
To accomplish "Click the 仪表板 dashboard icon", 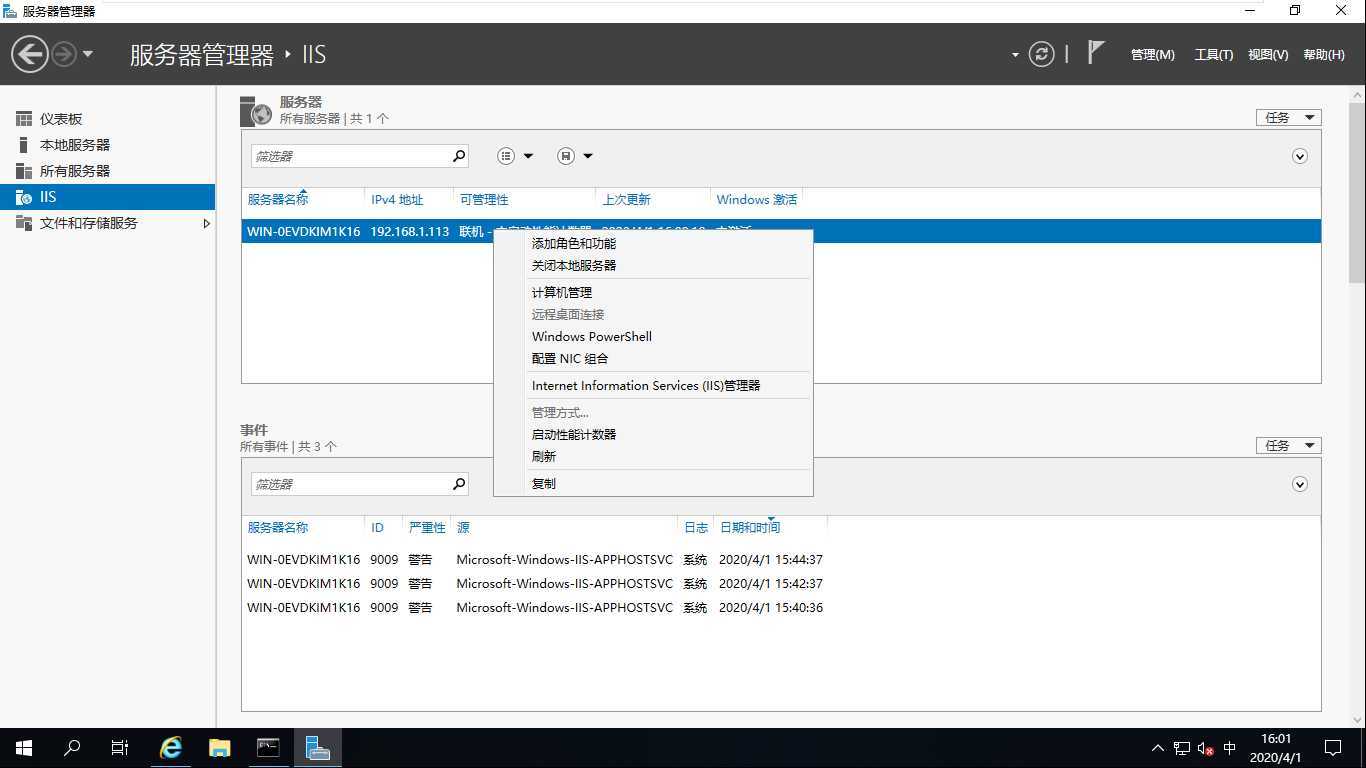I will click(x=24, y=119).
